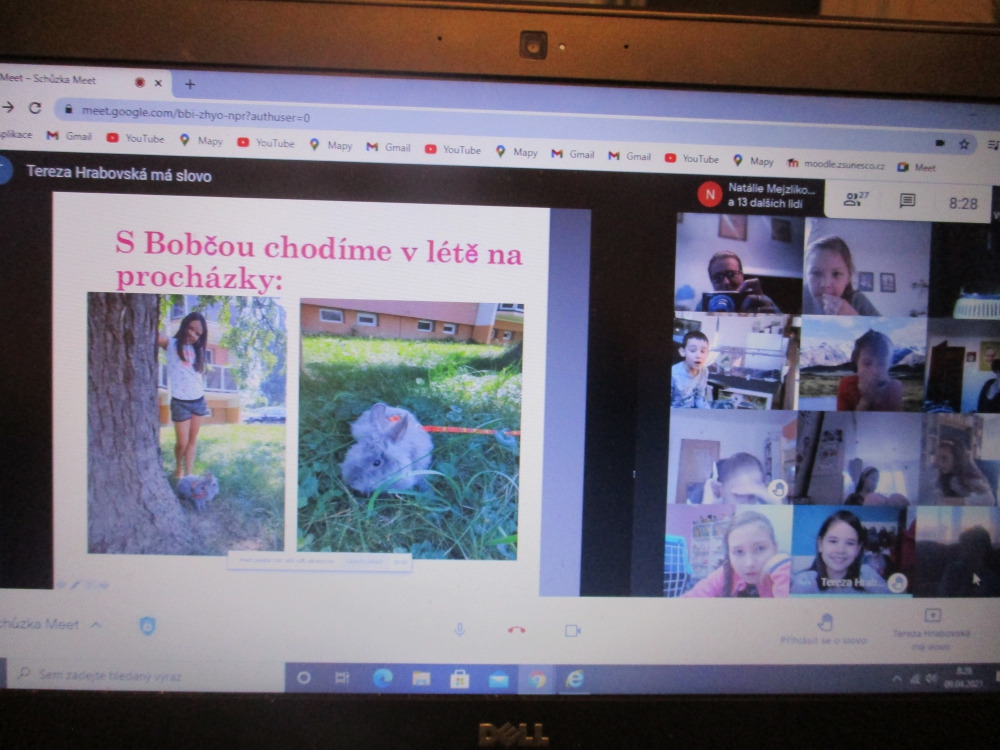Click Natálie Mejzlíková's participant label
The height and width of the screenshot is (750, 1000).
click(759, 195)
